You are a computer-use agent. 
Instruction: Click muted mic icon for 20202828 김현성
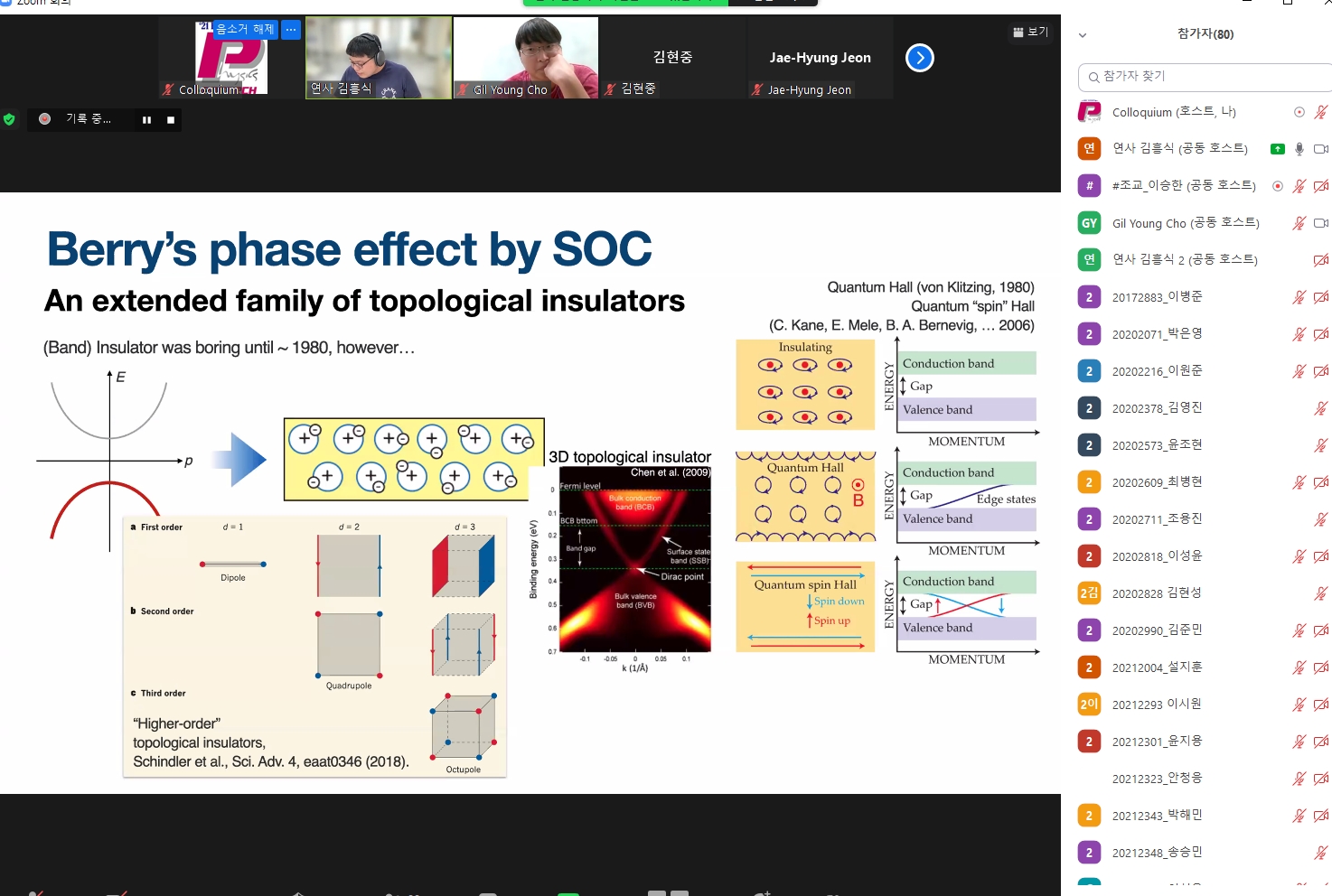[x=1320, y=593]
